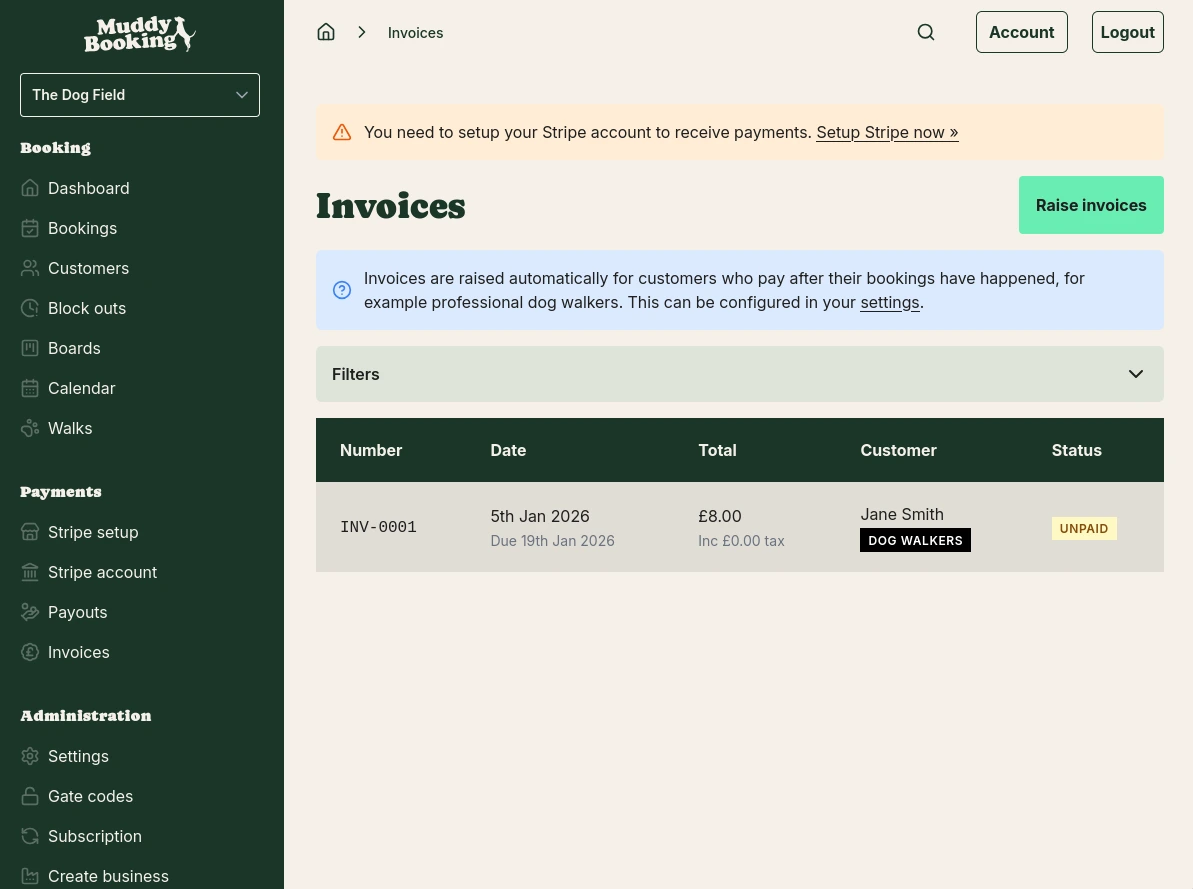Go to the Invoices breadcrumb
1193x889 pixels.
point(415,32)
